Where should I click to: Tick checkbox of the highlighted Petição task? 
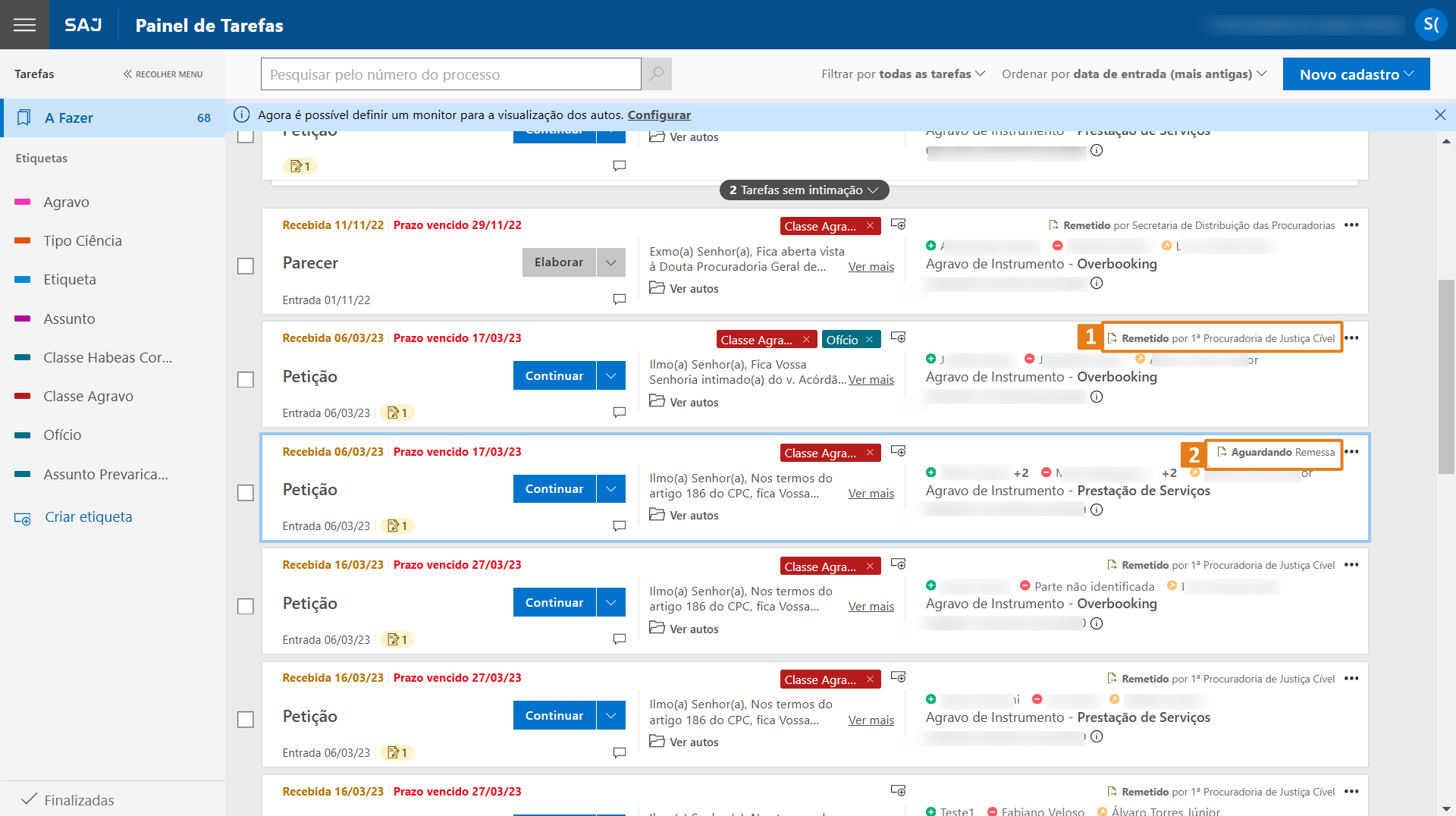(246, 493)
